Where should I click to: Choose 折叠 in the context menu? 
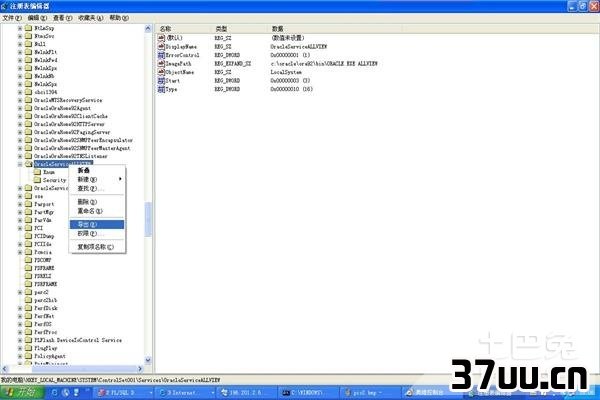[x=97, y=170]
